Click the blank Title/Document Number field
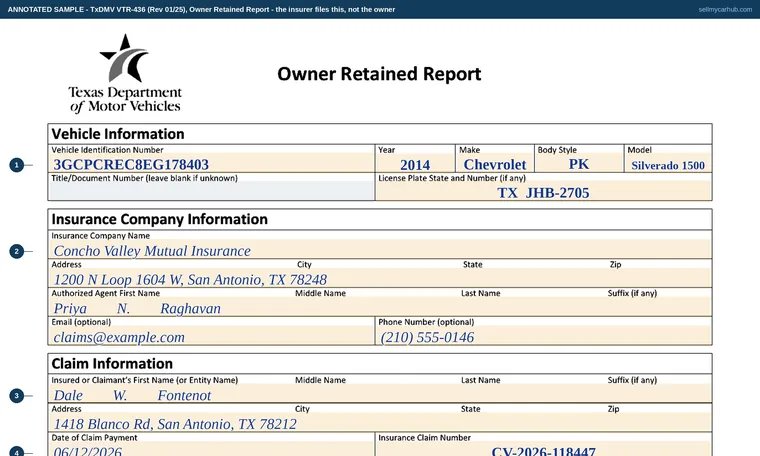Viewport: 760px width, 456px height. [211, 191]
